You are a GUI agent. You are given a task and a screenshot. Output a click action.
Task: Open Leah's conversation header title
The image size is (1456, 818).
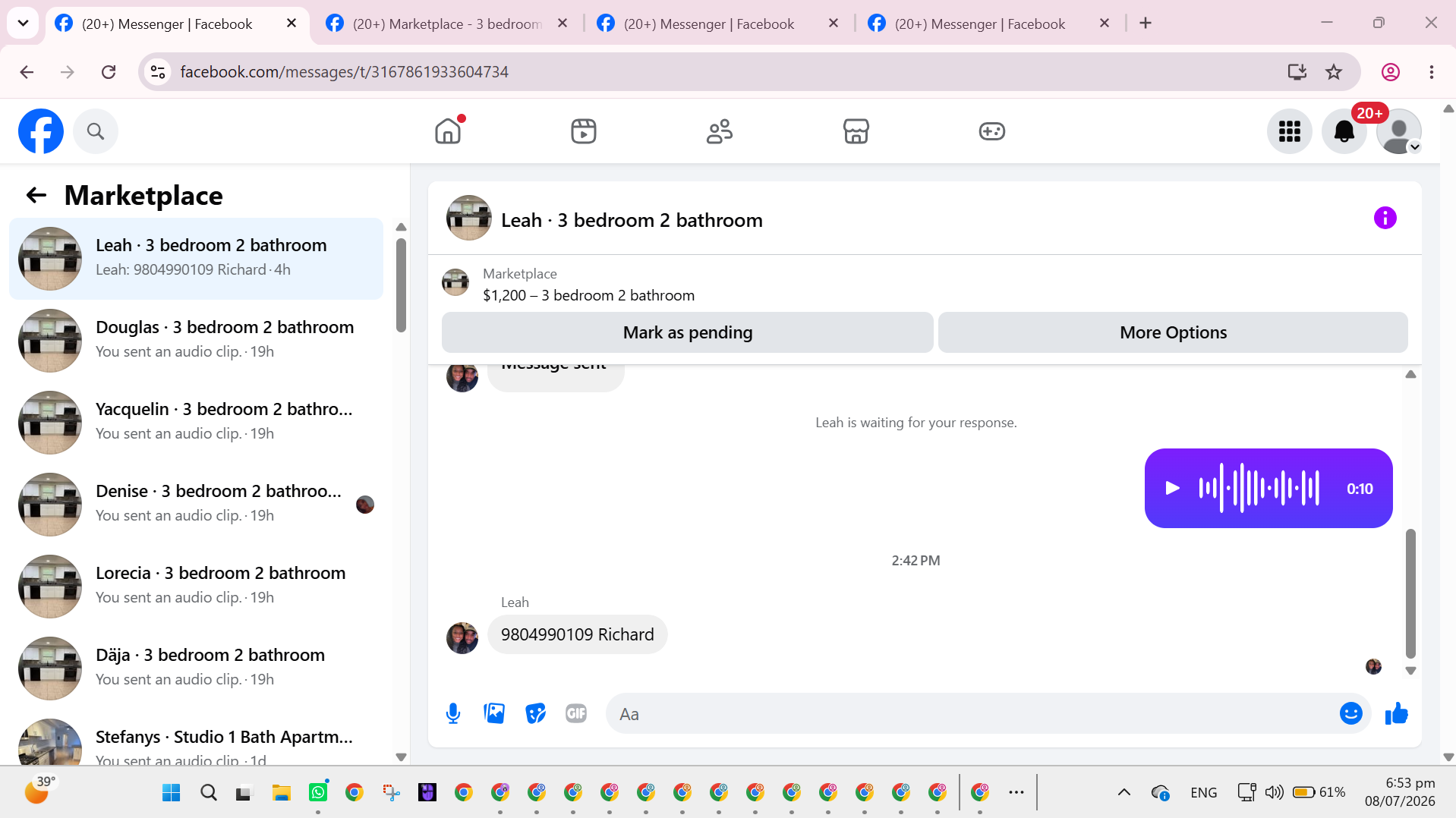point(632,220)
